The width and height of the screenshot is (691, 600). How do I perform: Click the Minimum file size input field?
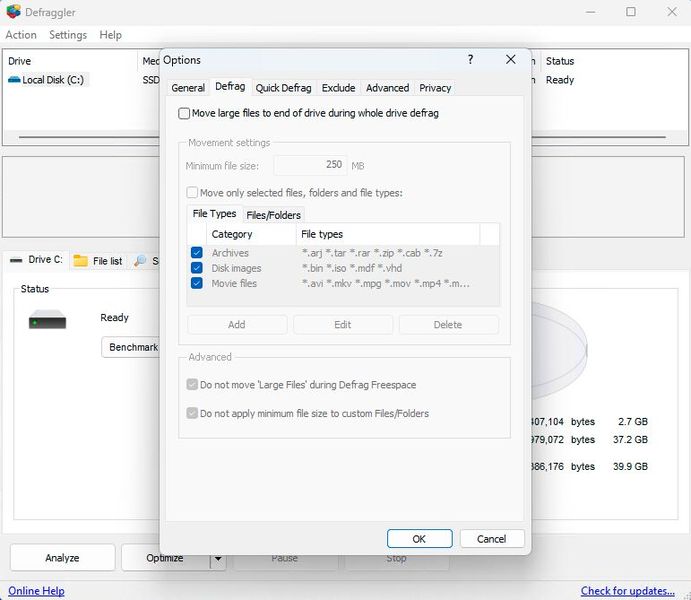click(311, 165)
